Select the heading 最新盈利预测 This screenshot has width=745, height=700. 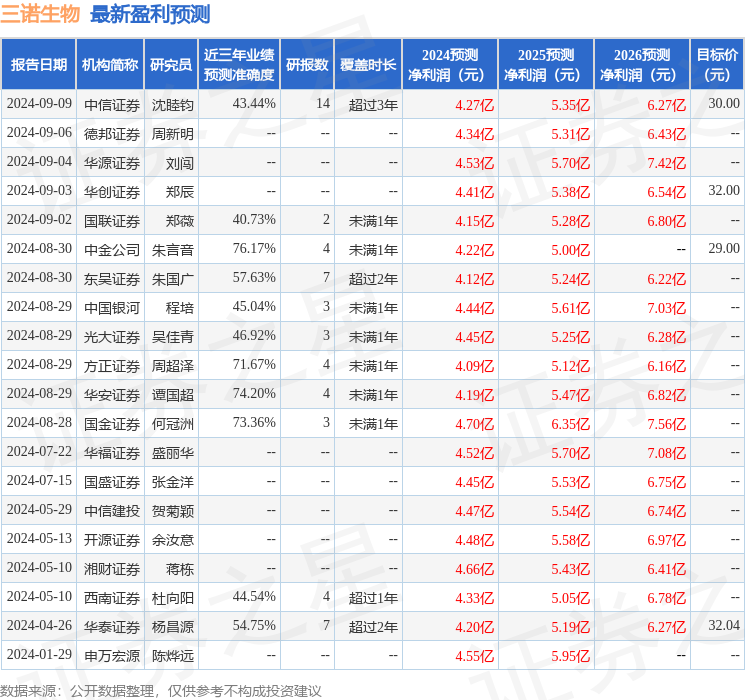tap(150, 14)
